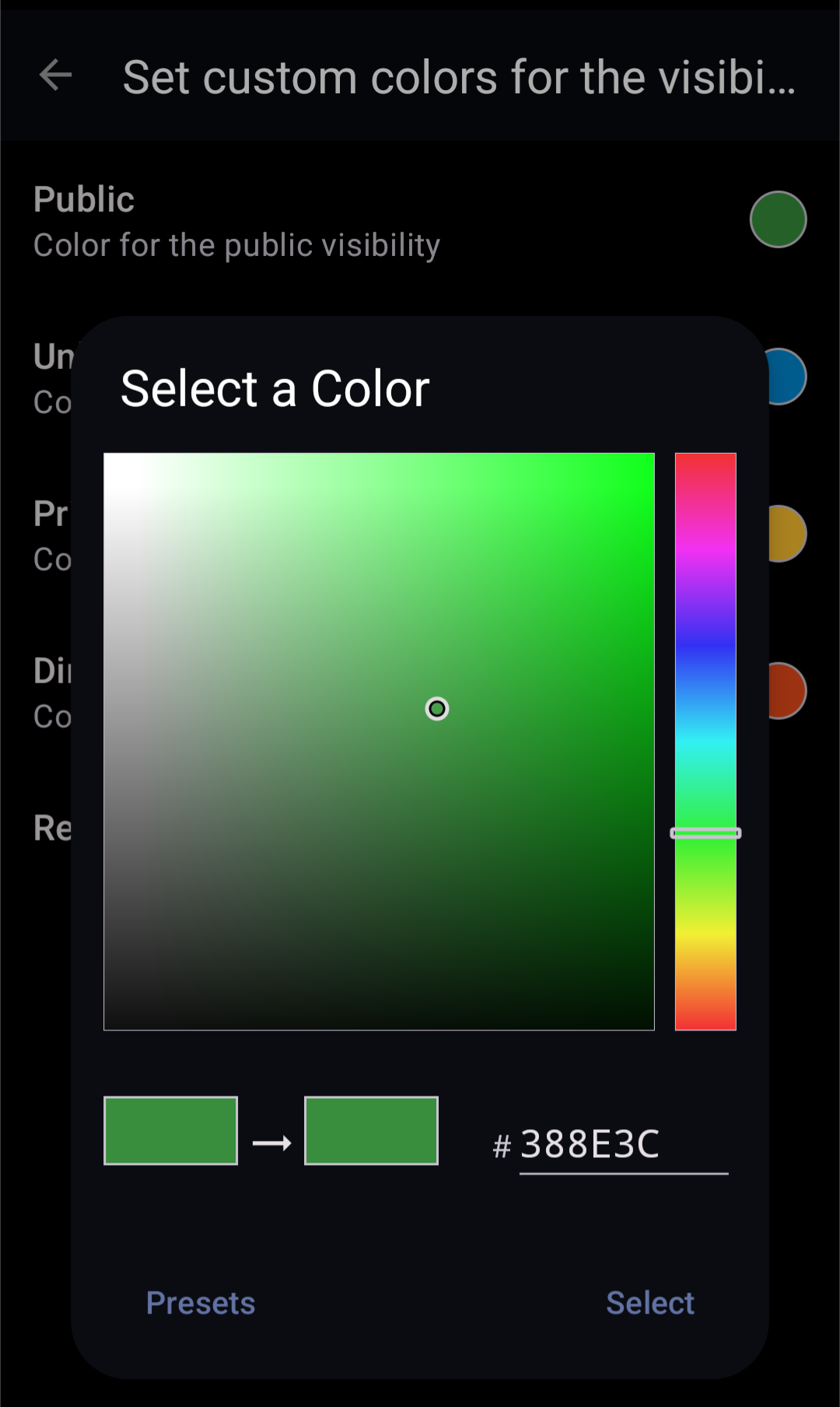Tap the Public visibility green color circle
The width and height of the screenshot is (840, 1407).
778,219
